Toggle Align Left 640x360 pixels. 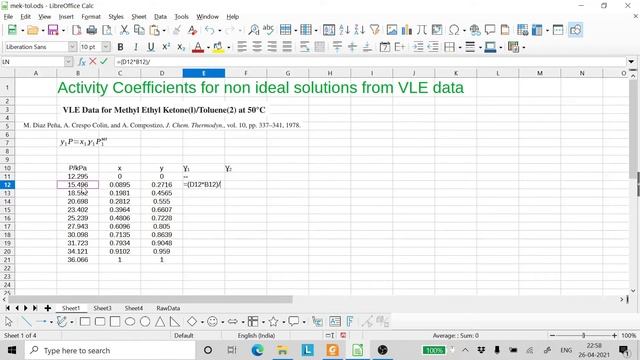[x=242, y=47]
